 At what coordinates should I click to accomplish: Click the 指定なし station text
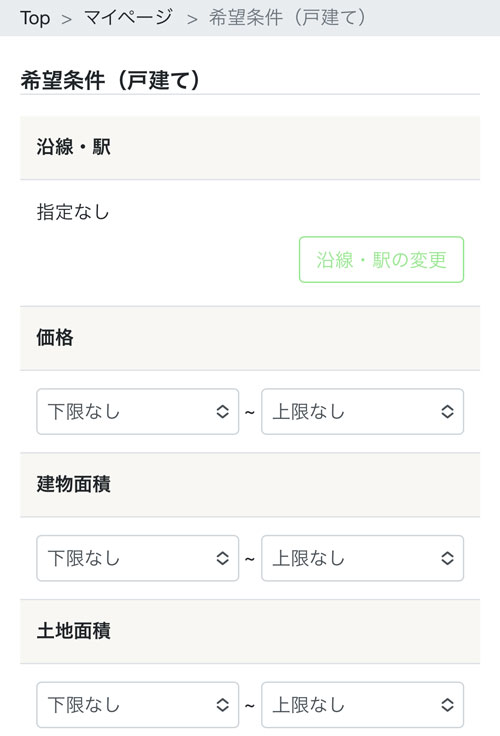(73, 212)
